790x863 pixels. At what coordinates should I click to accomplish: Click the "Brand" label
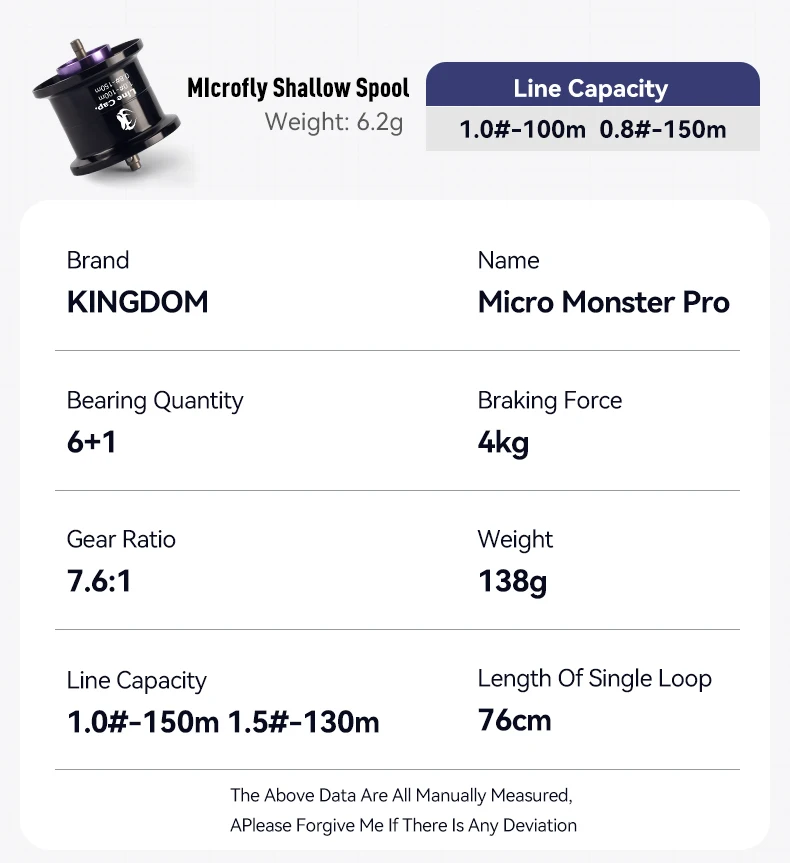pos(98,260)
